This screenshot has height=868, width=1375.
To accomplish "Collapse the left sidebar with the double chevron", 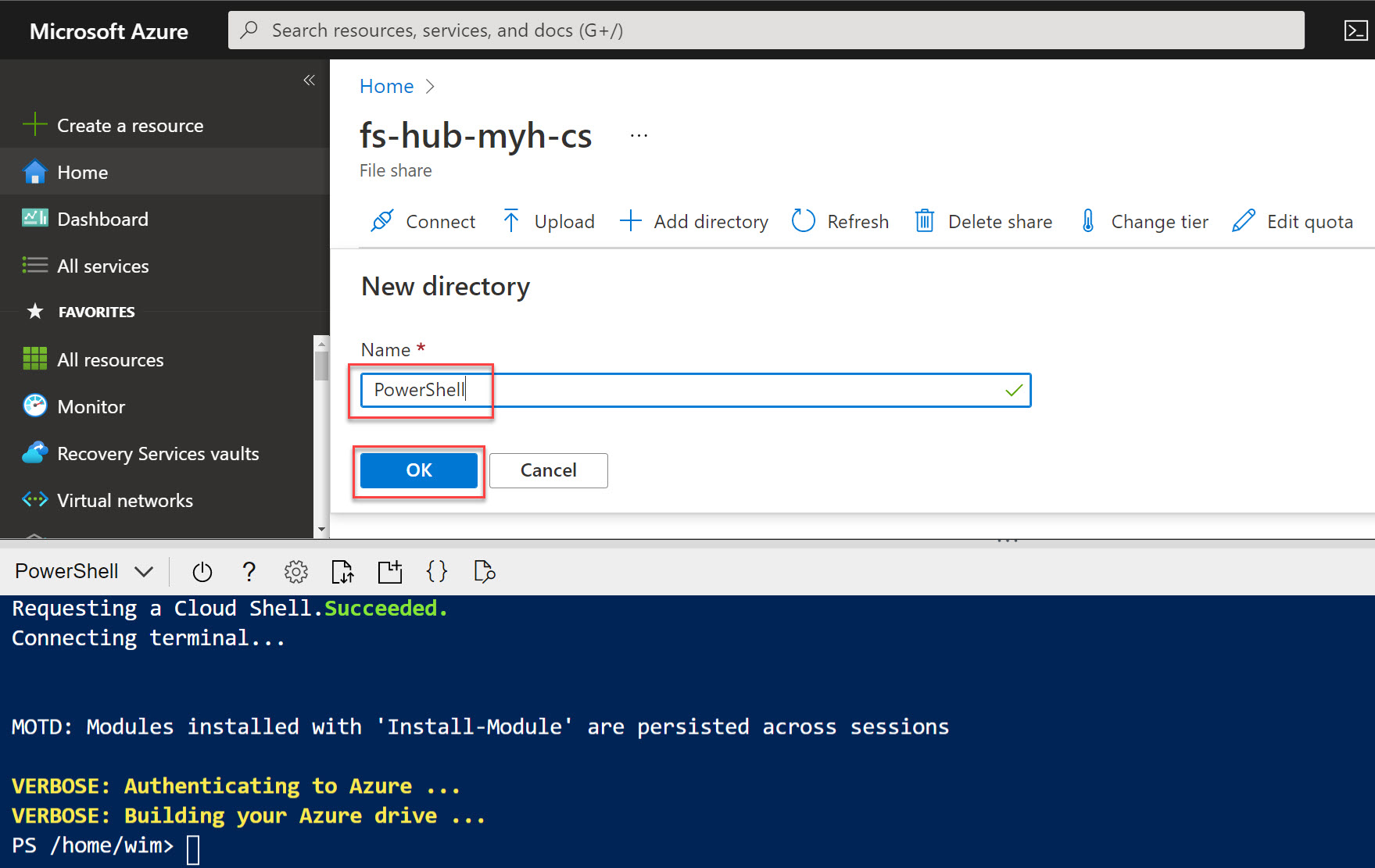I will pos(309,80).
